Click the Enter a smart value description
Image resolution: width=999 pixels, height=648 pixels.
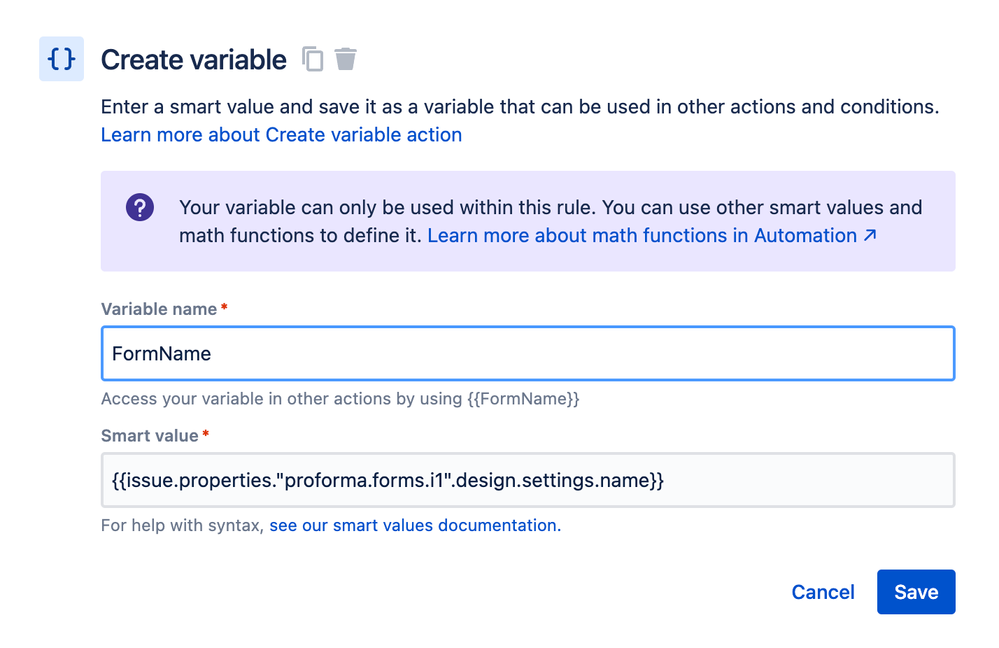pyautogui.click(x=520, y=107)
